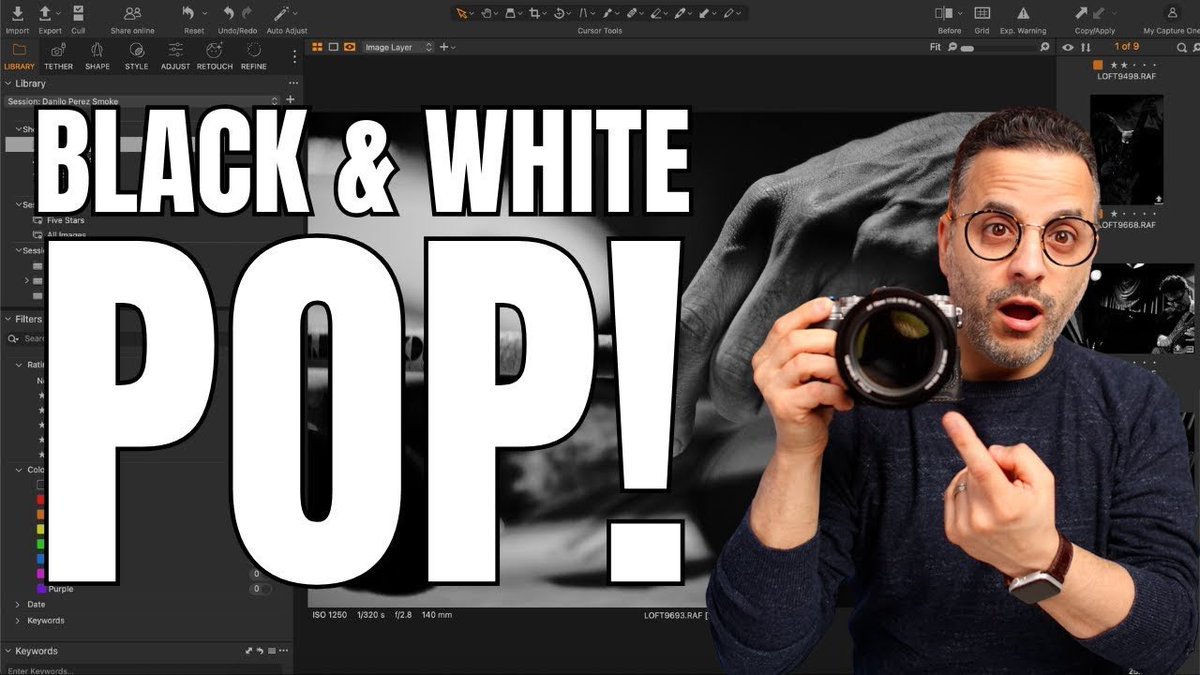Screen dimensions: 1200x675
Task: Collapse the Library panel
Action: [x=8, y=84]
